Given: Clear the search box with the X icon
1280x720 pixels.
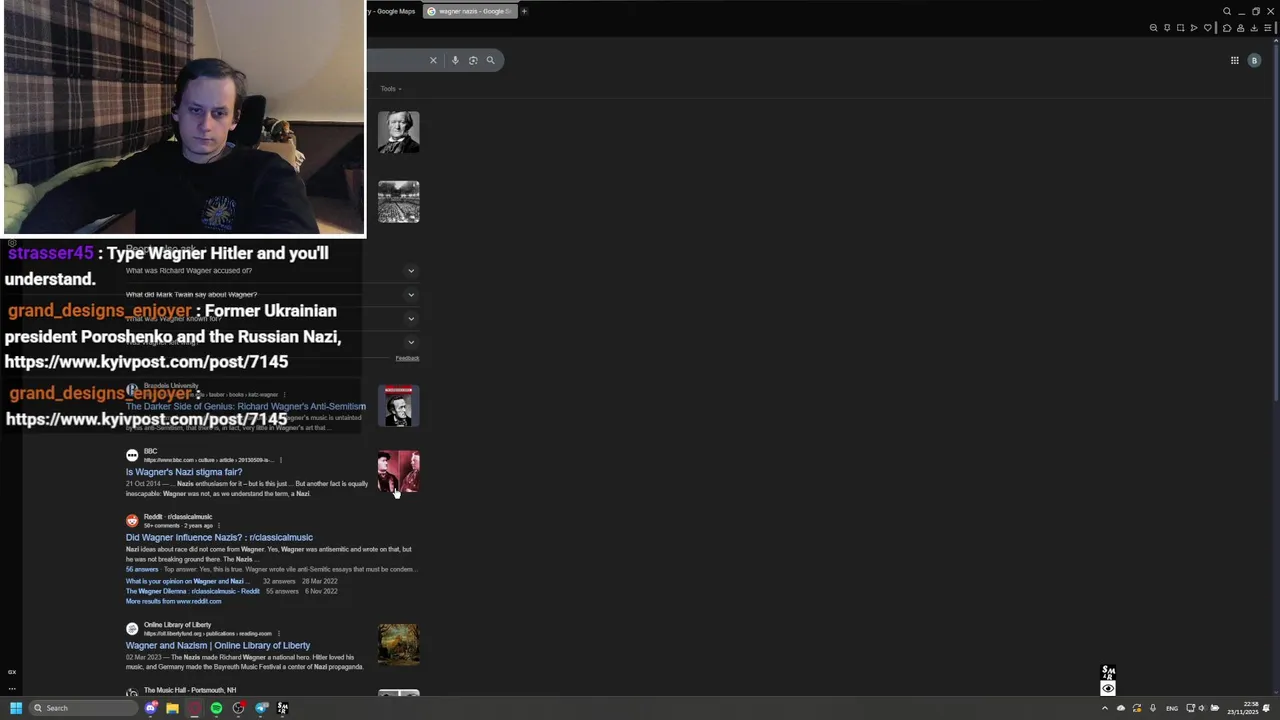Looking at the screenshot, I should [433, 60].
